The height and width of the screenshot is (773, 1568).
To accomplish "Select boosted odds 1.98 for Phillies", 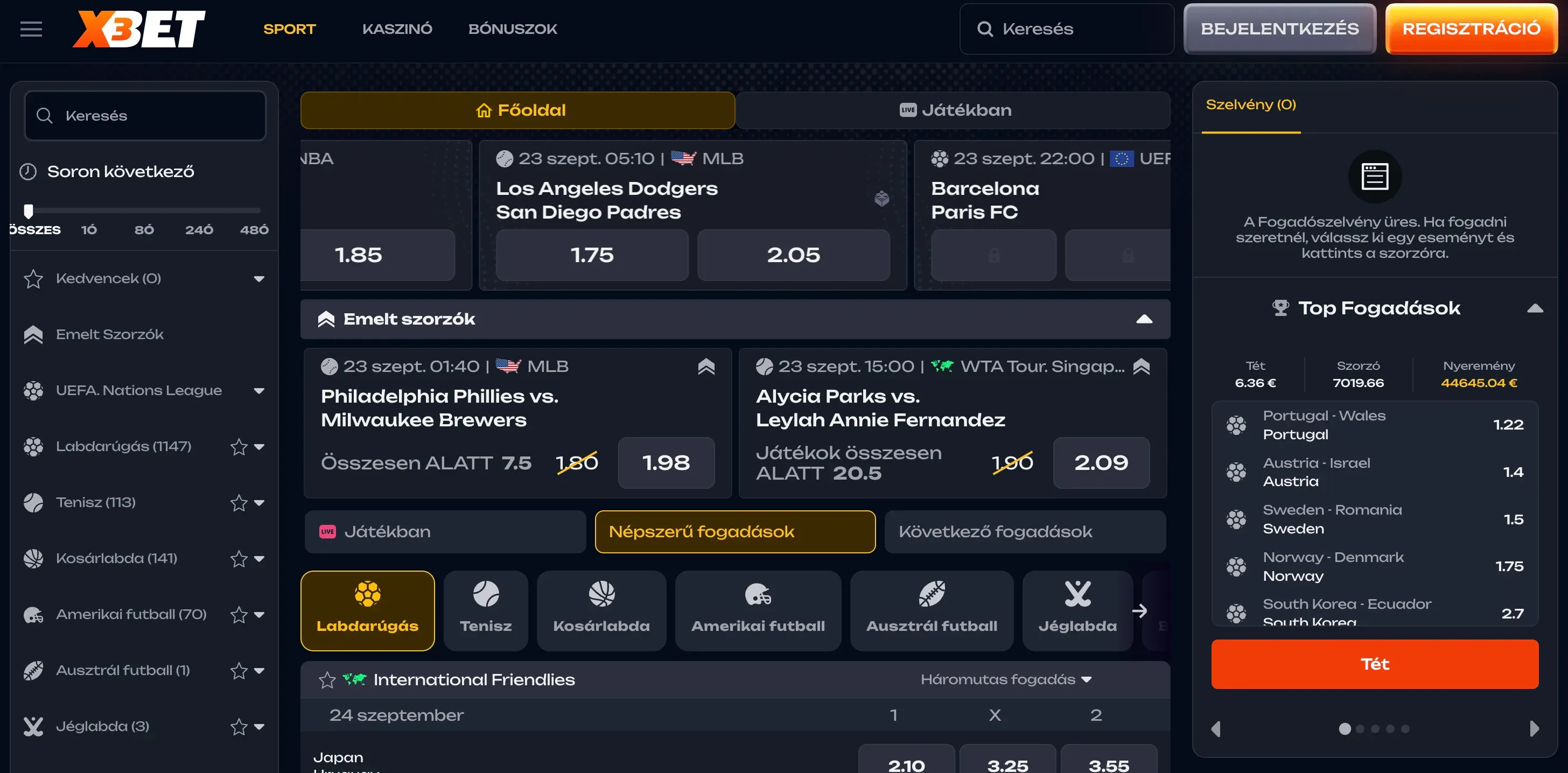I will [666, 462].
